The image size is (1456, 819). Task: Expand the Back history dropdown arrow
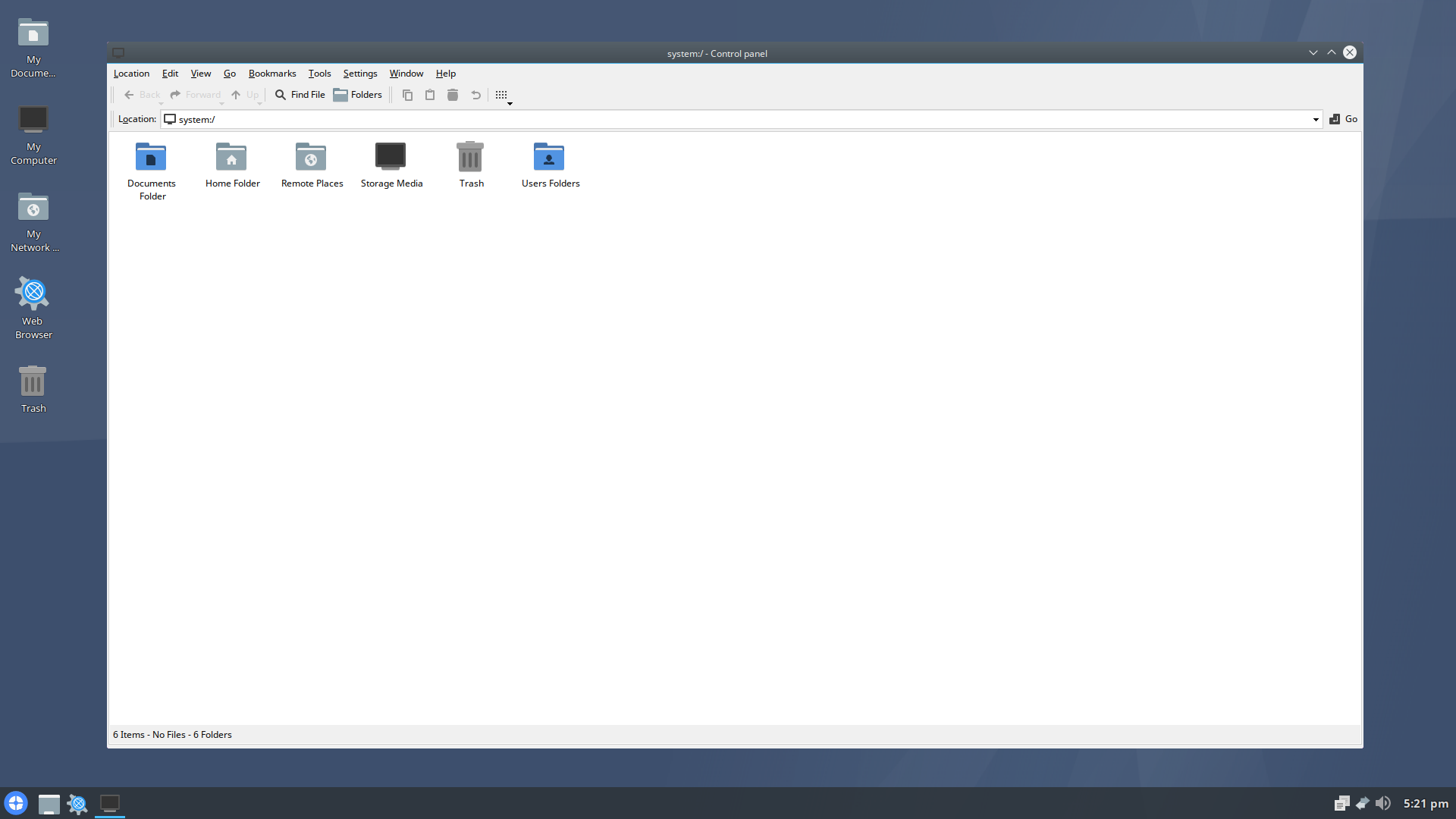[161, 103]
